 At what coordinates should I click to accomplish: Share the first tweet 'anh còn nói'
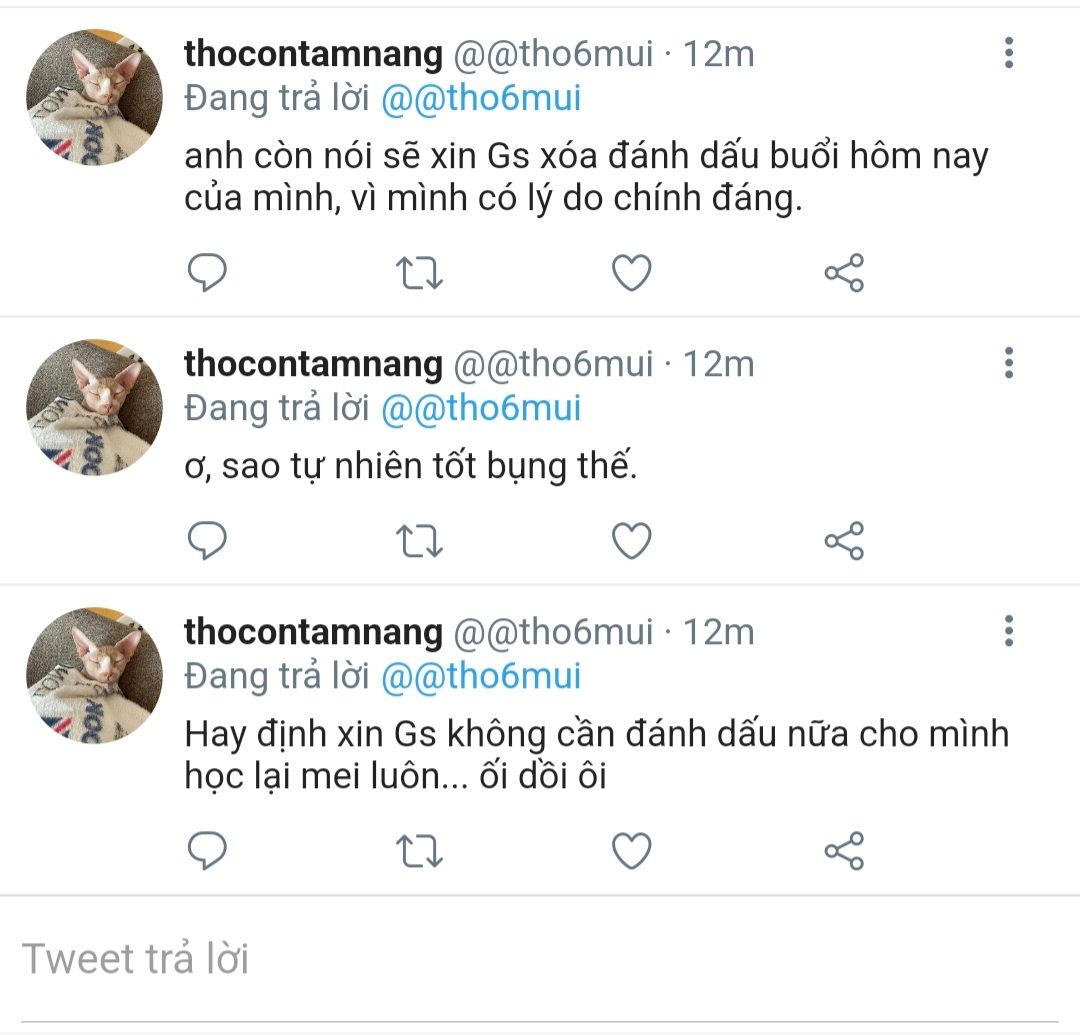coord(844,272)
